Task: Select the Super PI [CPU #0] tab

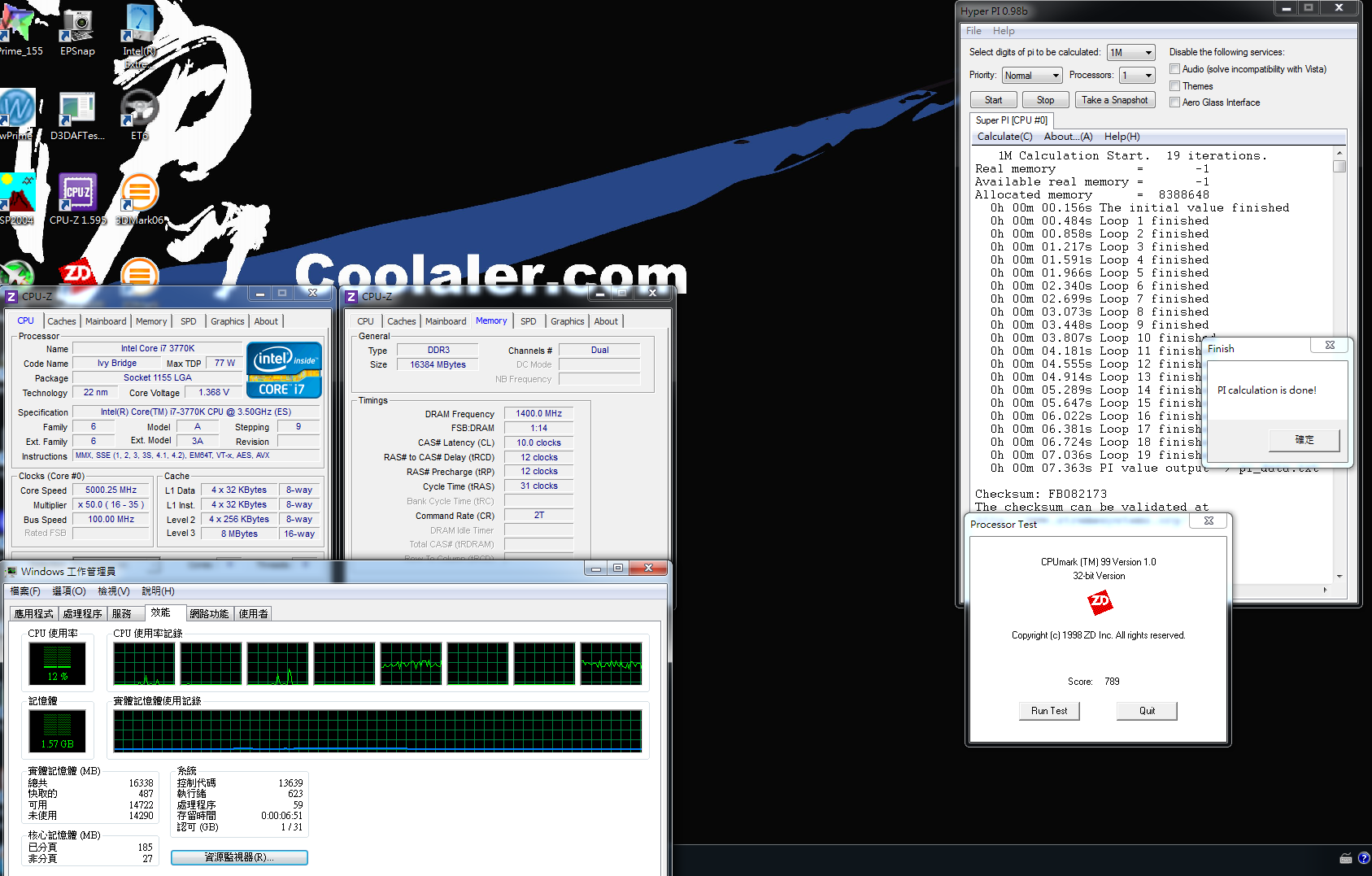Action: (1012, 120)
